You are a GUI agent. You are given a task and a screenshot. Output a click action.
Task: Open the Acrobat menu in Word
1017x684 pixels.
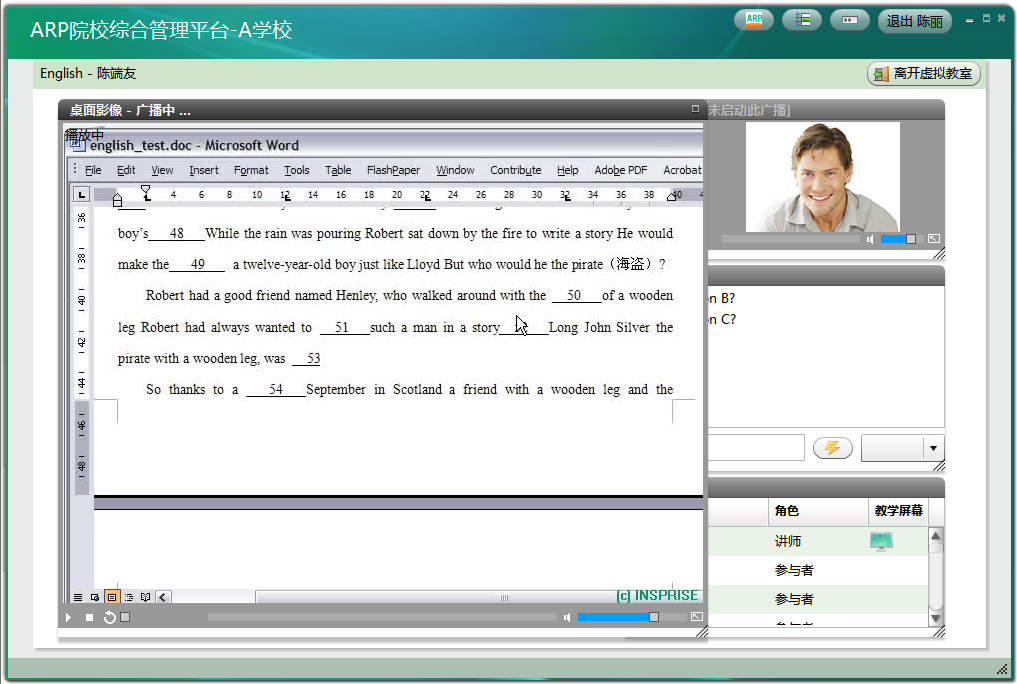682,170
